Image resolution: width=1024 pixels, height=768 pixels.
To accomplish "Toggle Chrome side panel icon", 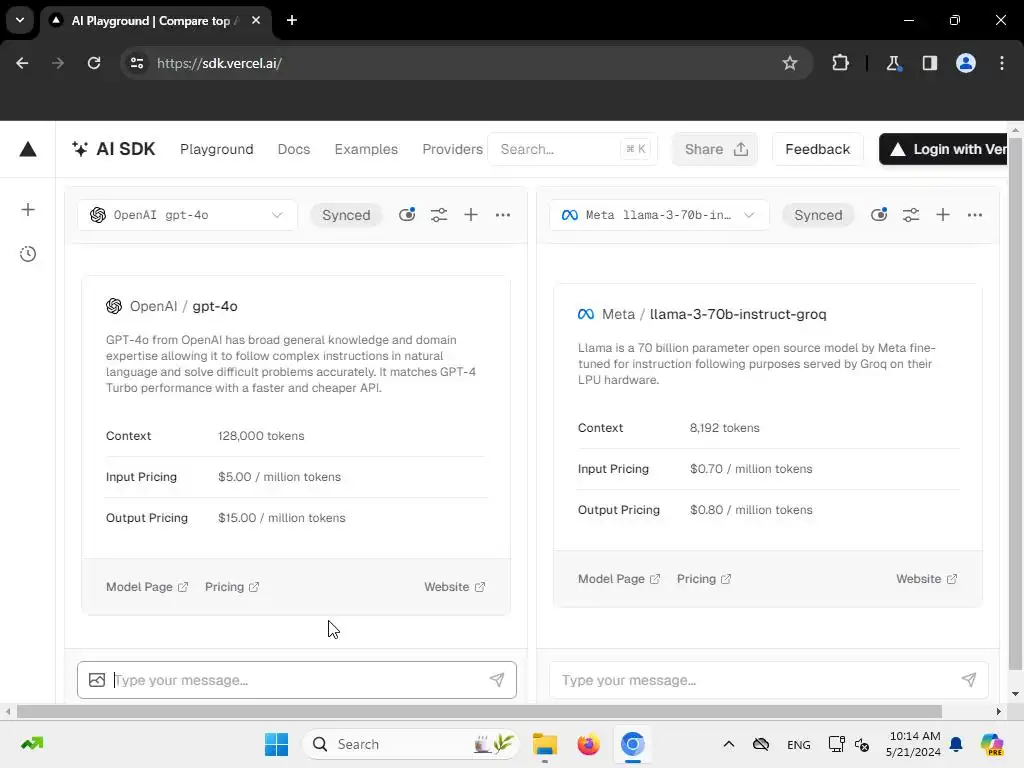I will coord(929,63).
